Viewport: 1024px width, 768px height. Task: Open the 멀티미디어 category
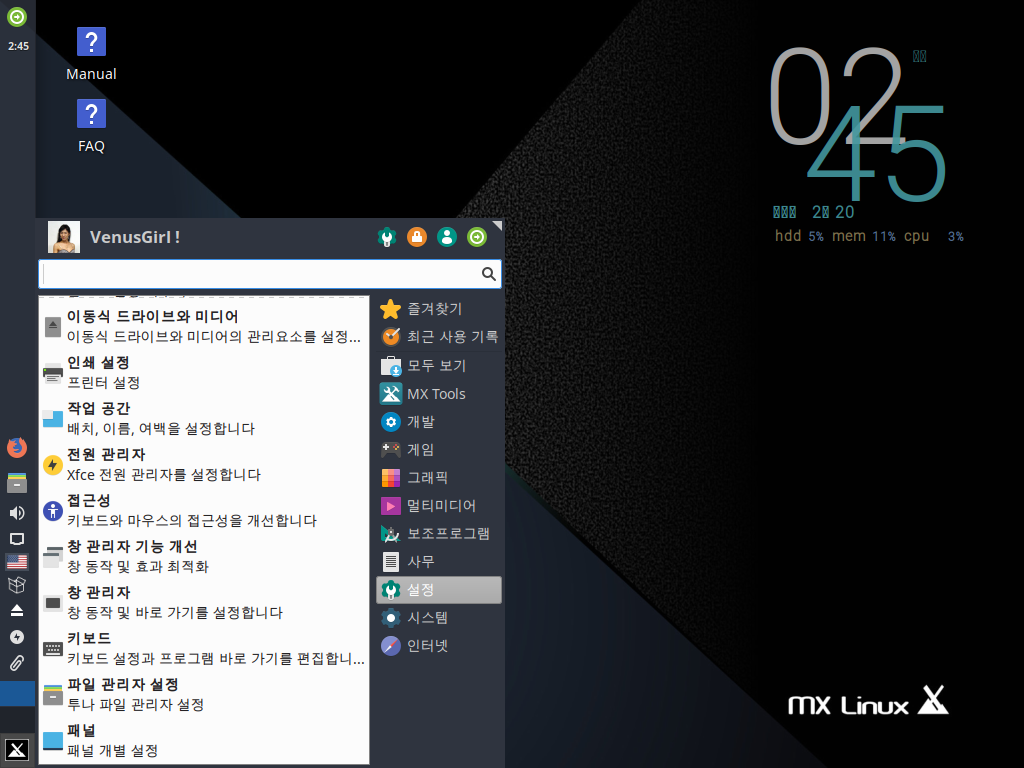coord(439,506)
